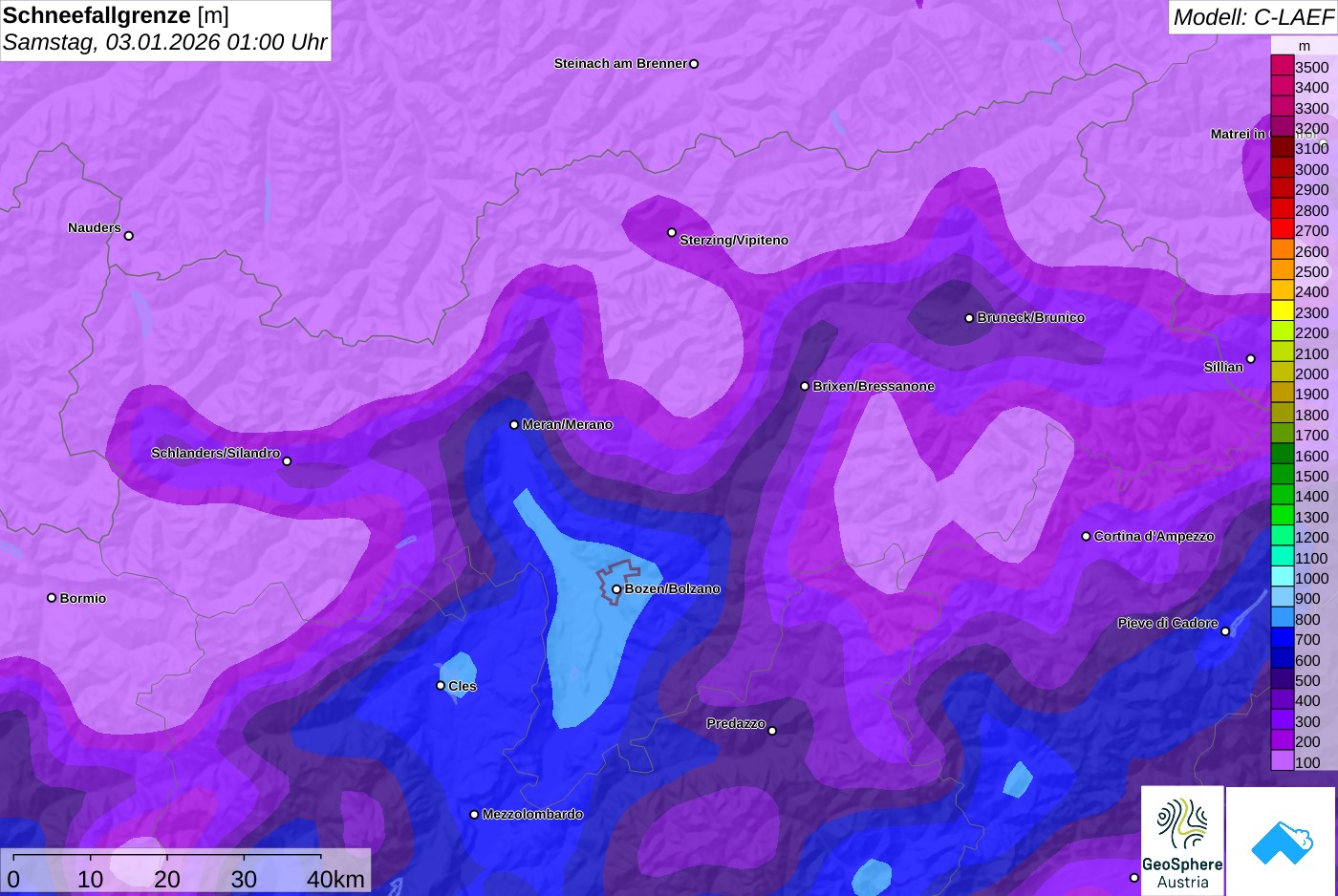
Task: Click the 'Cortina d'Ampezzo' text label
Action: coord(1155,536)
